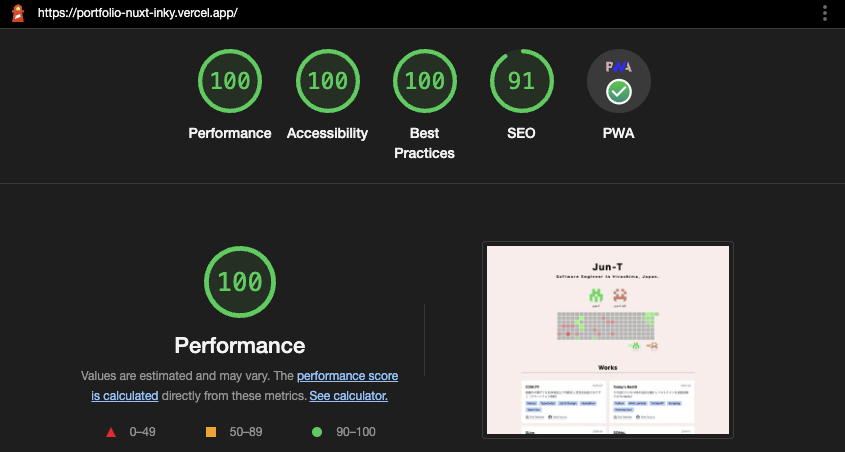Click the green circle 90–100 legend icon
This screenshot has height=452, width=845.
[x=317, y=432]
